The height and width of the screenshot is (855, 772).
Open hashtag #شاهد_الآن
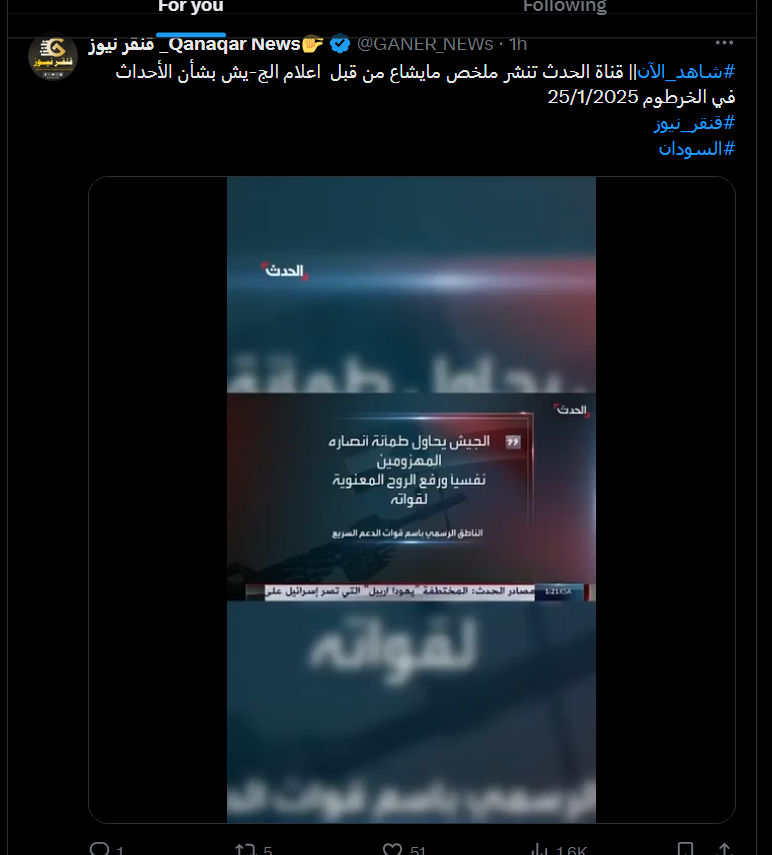(x=686, y=71)
